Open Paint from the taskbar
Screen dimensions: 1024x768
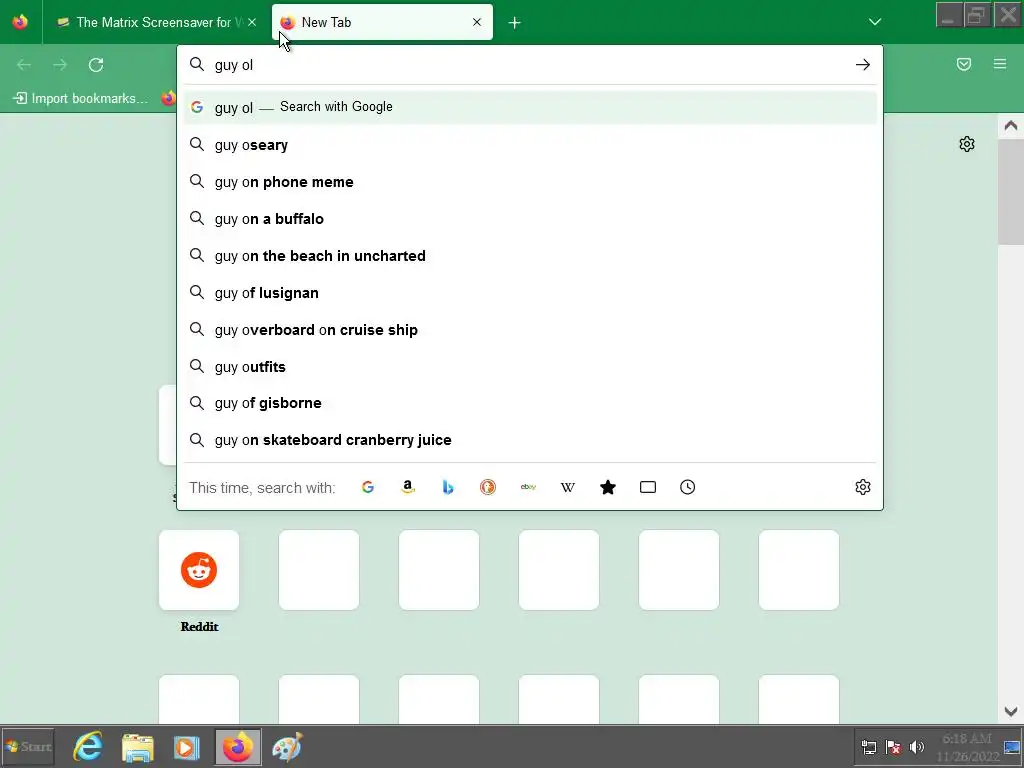[287, 746]
